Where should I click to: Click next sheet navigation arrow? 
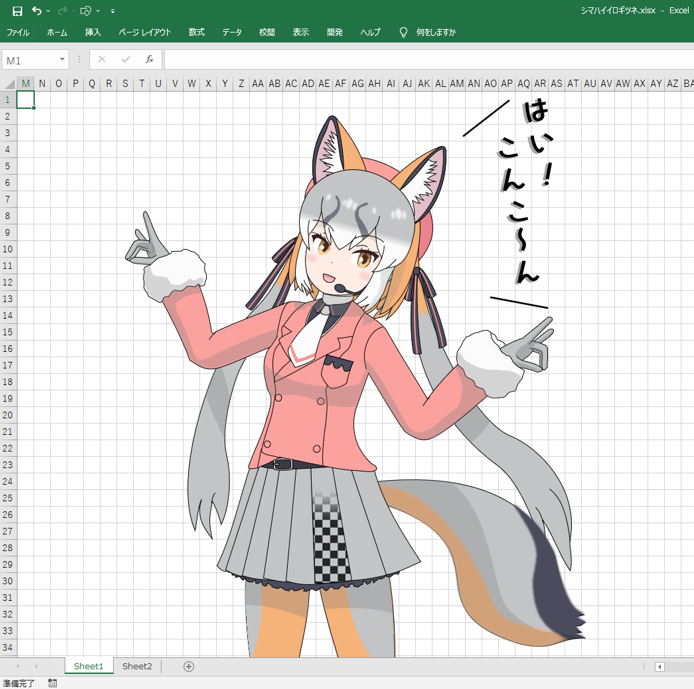(x=36, y=666)
